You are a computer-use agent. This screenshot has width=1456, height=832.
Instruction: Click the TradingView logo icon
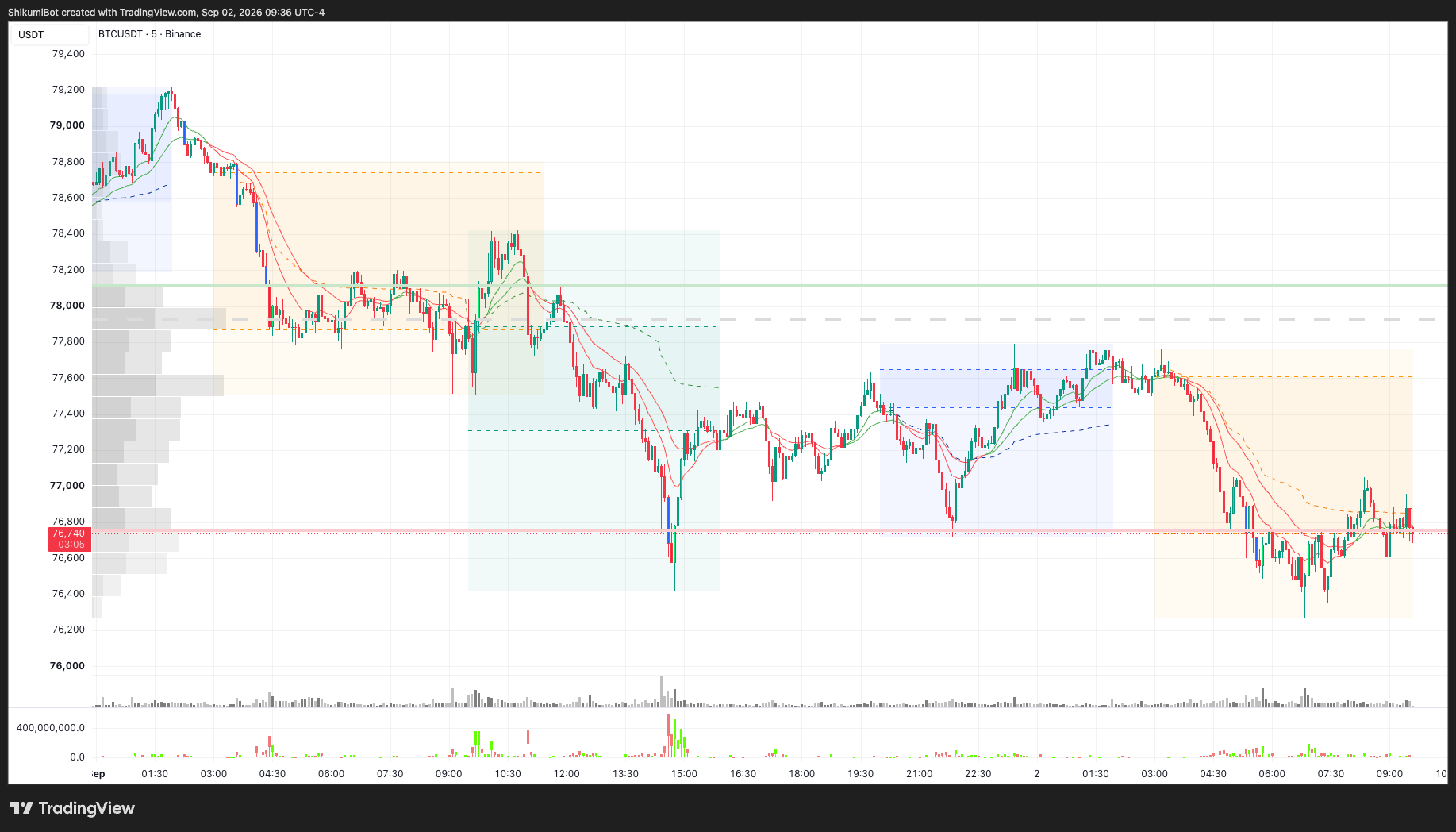click(x=21, y=808)
